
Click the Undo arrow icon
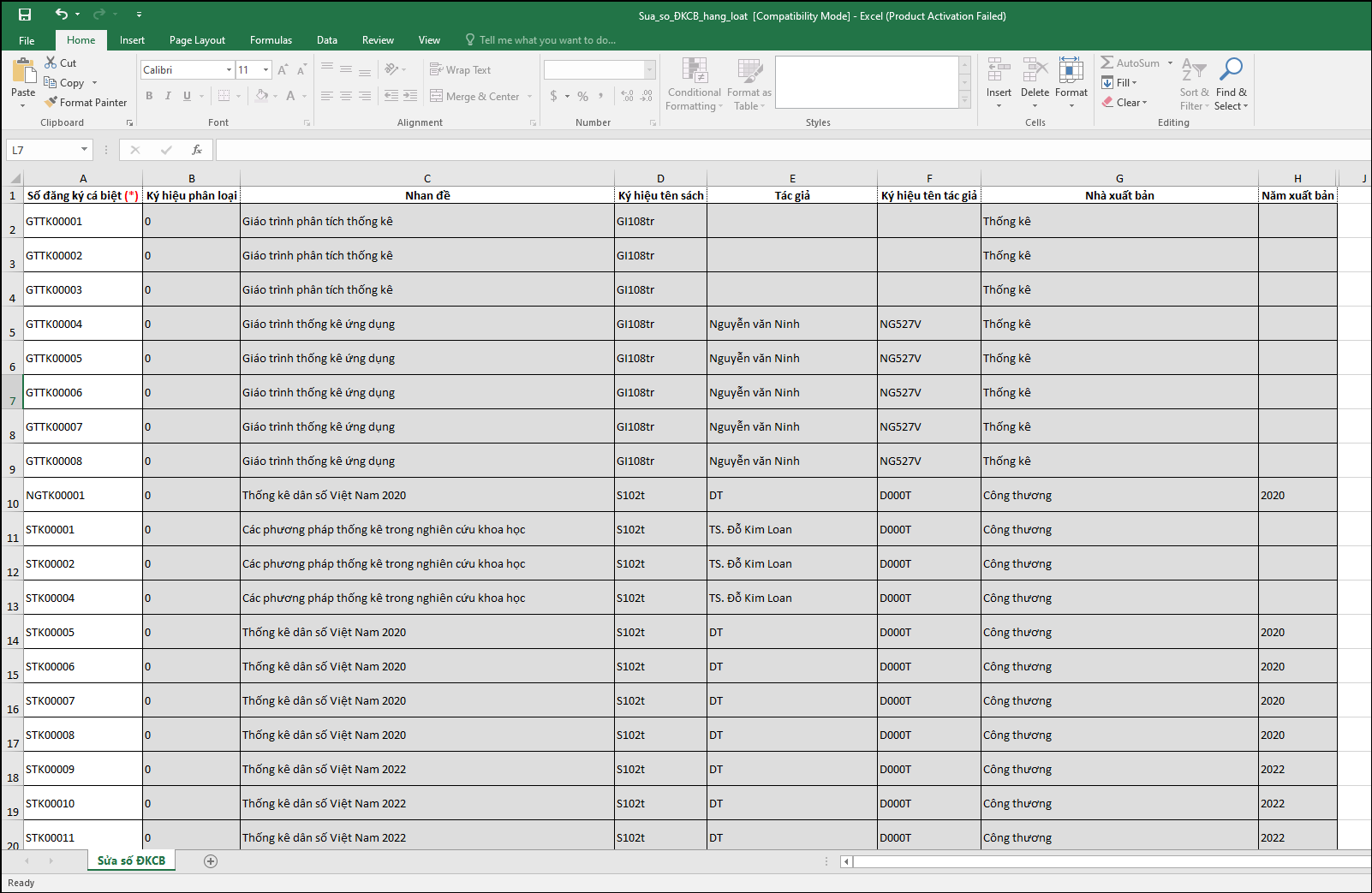click(x=61, y=15)
